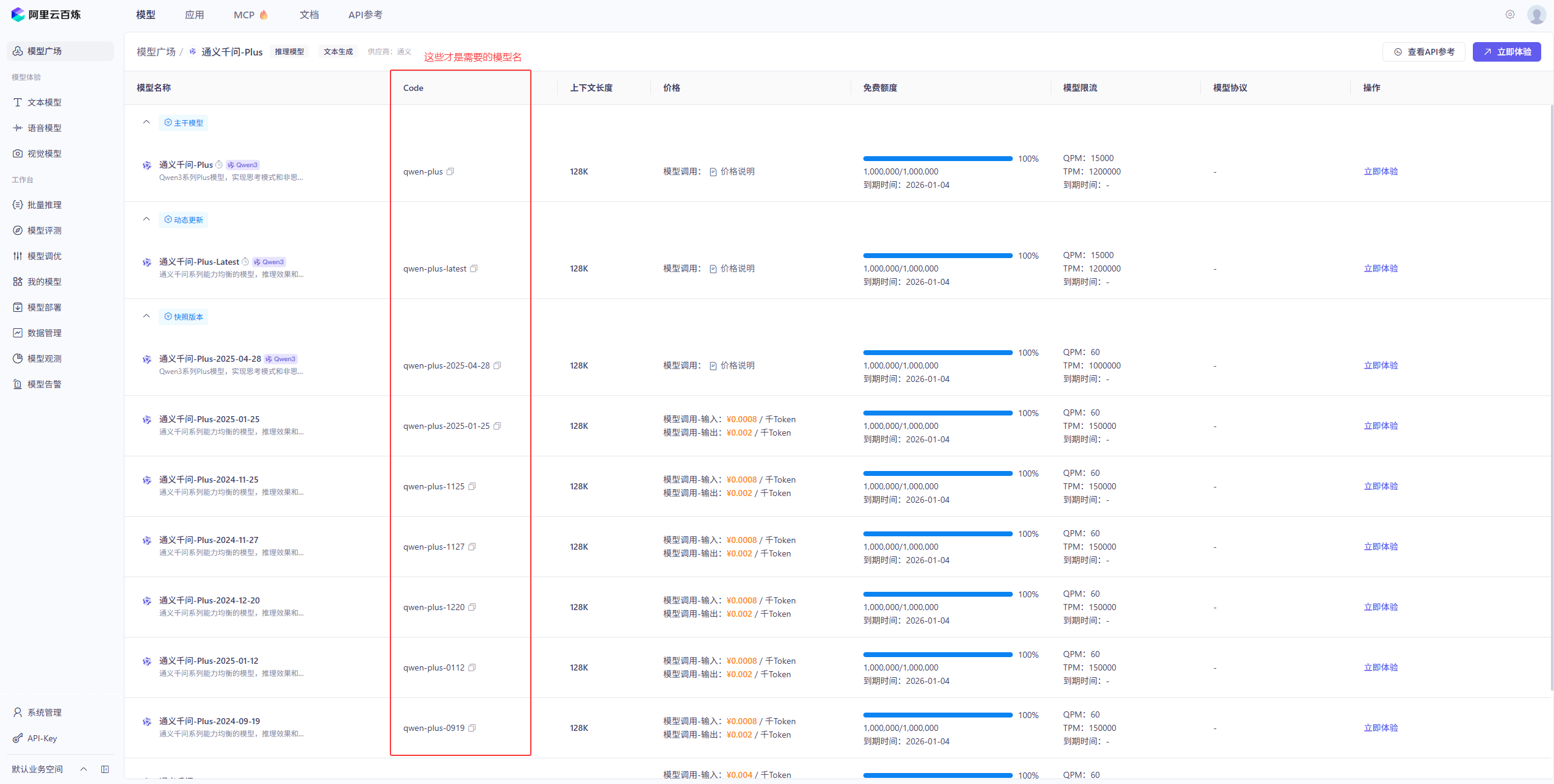1554x784 pixels.
Task: Click 立即体验 for qwen-plus-2025-04-28 row
Action: (x=1381, y=365)
